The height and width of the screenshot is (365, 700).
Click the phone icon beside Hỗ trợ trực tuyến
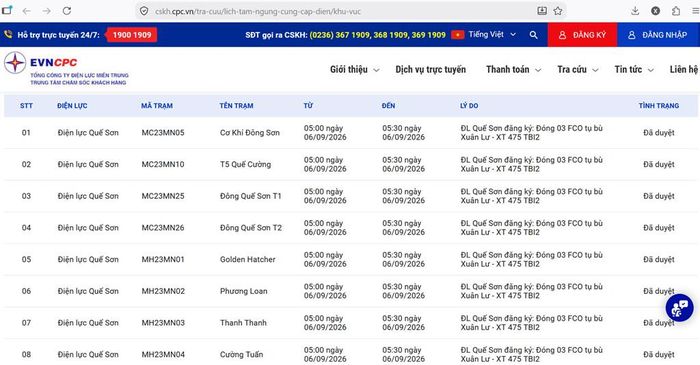coord(8,34)
